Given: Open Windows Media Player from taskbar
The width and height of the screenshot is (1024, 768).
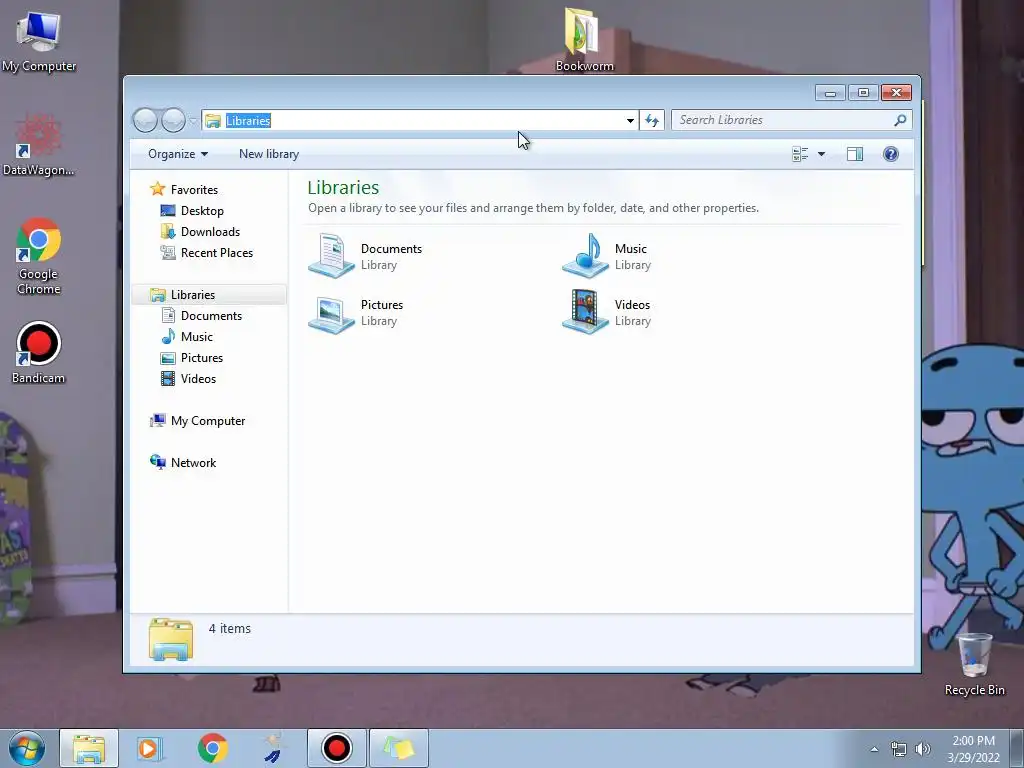Looking at the screenshot, I should coord(150,748).
